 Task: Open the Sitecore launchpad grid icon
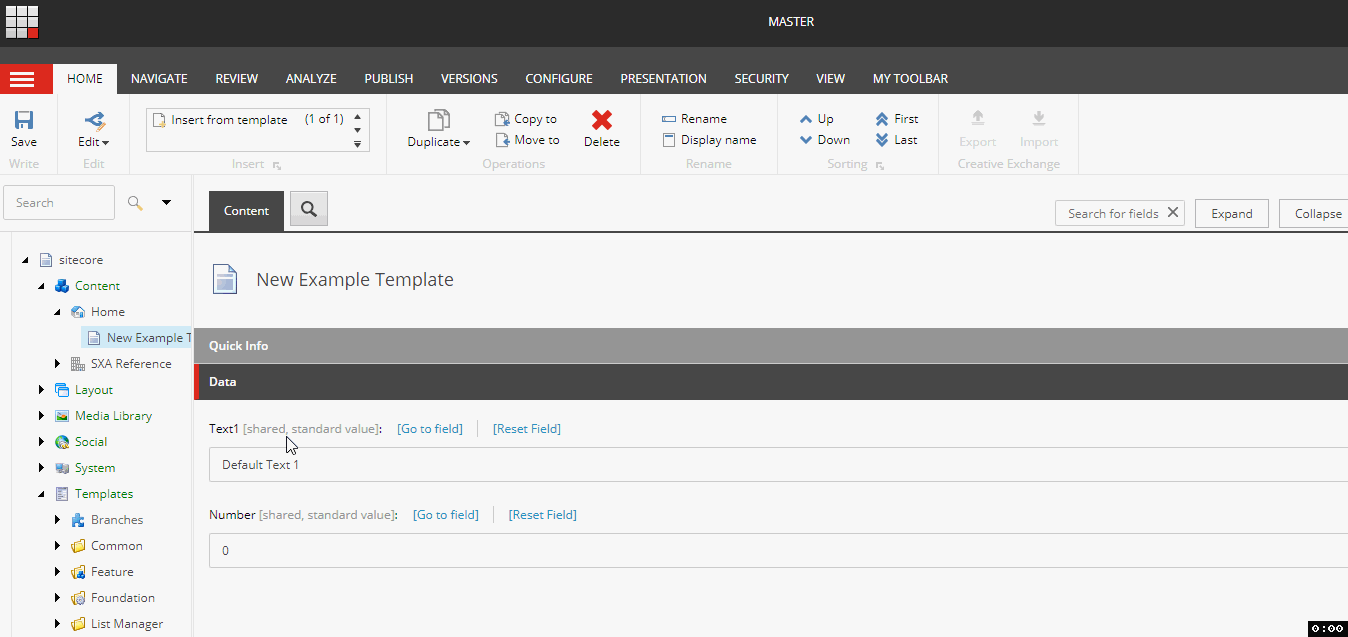point(22,21)
